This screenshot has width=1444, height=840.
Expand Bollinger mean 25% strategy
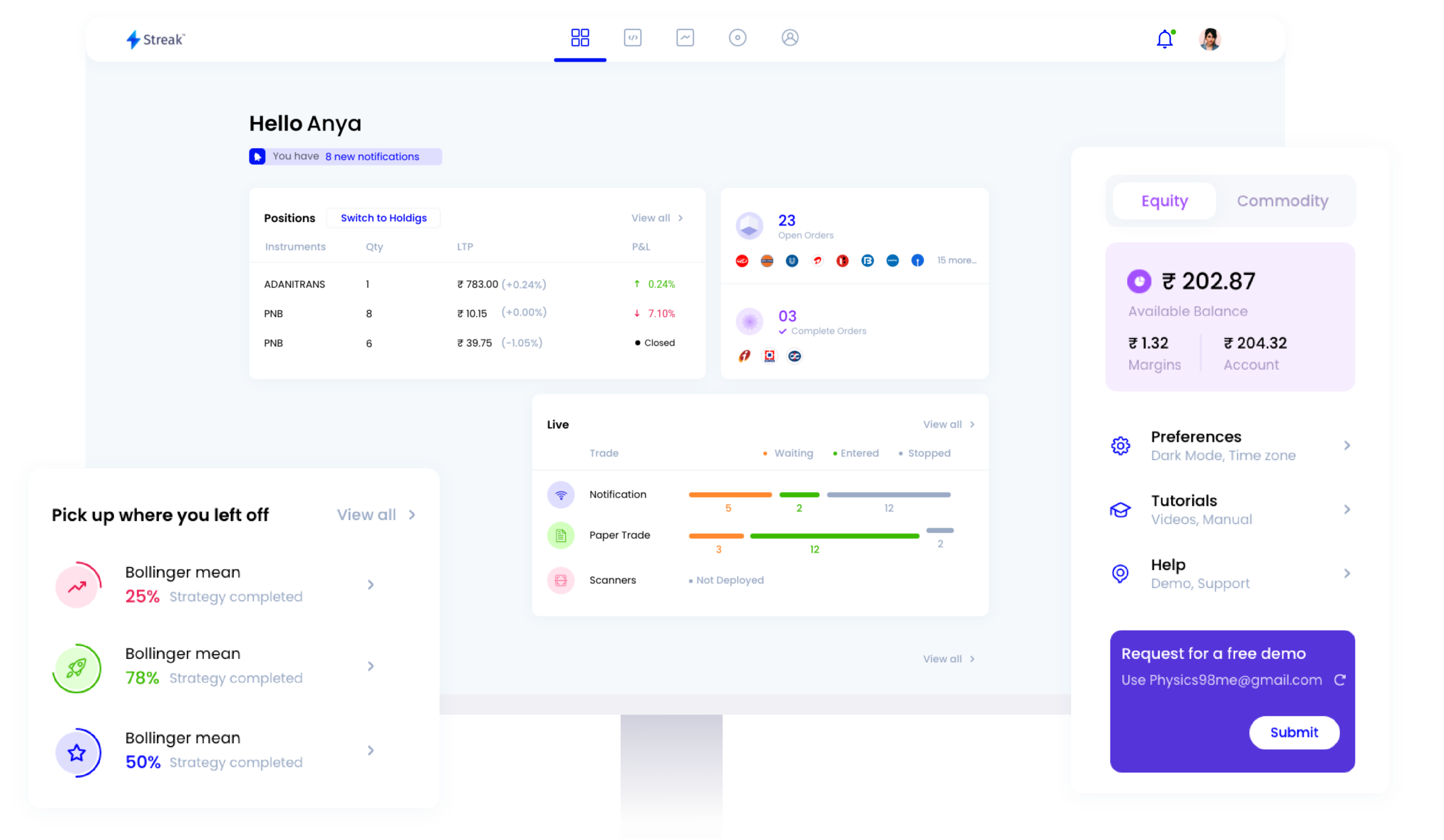tap(371, 584)
